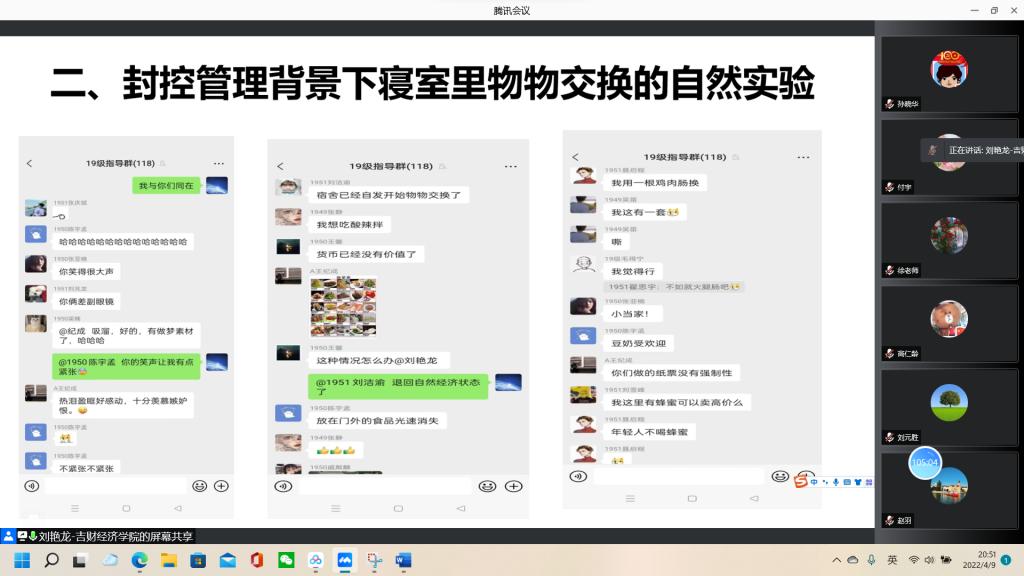1024x576 pixels.
Task: Click the 105:04 floating timer bubble
Action: [924, 462]
